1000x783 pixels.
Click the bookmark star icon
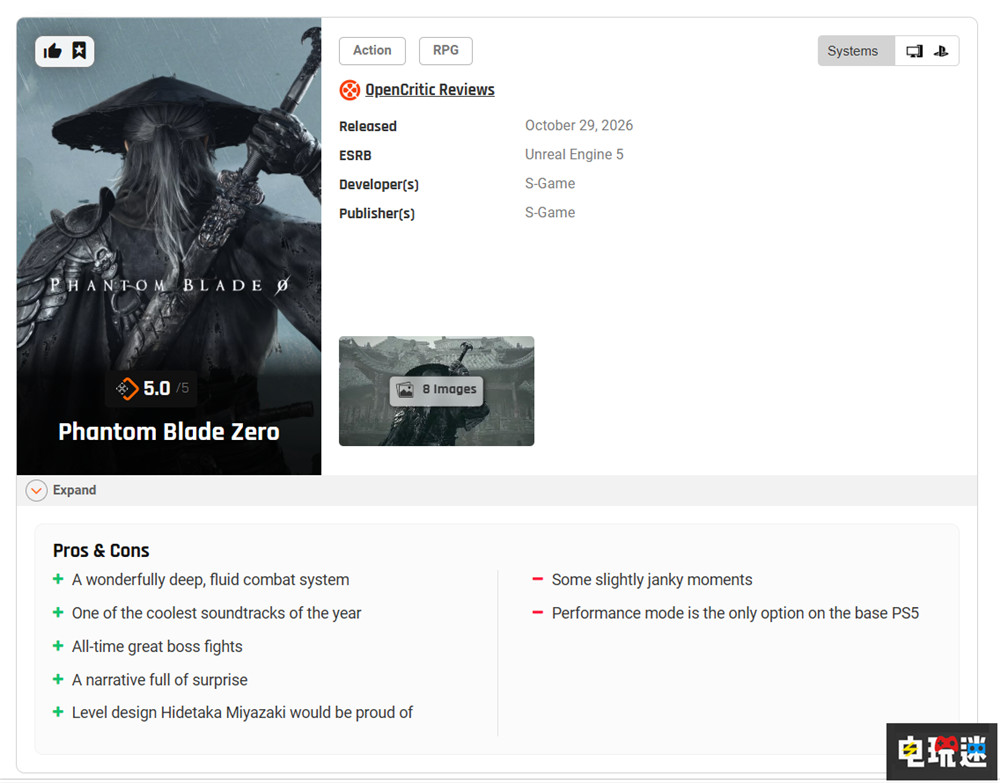[x=79, y=50]
